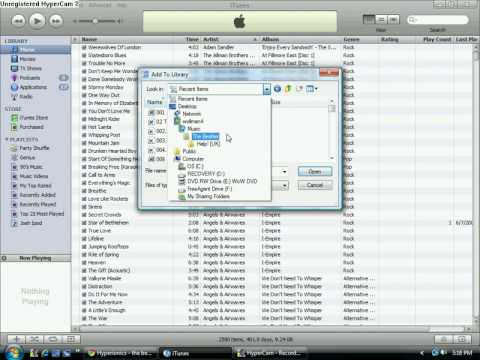The width and height of the screenshot is (480, 360).
Task: Uncheck the True Love song
Action: [84, 231]
